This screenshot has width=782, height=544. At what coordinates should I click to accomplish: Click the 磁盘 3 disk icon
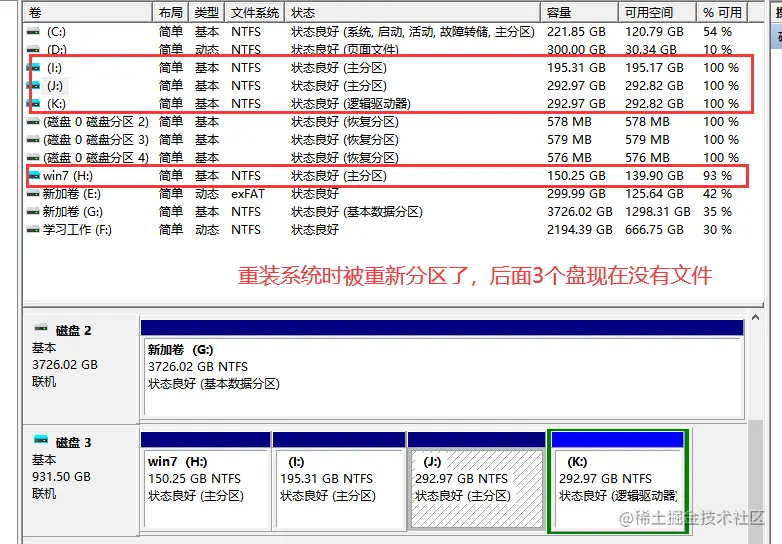[x=41, y=440]
